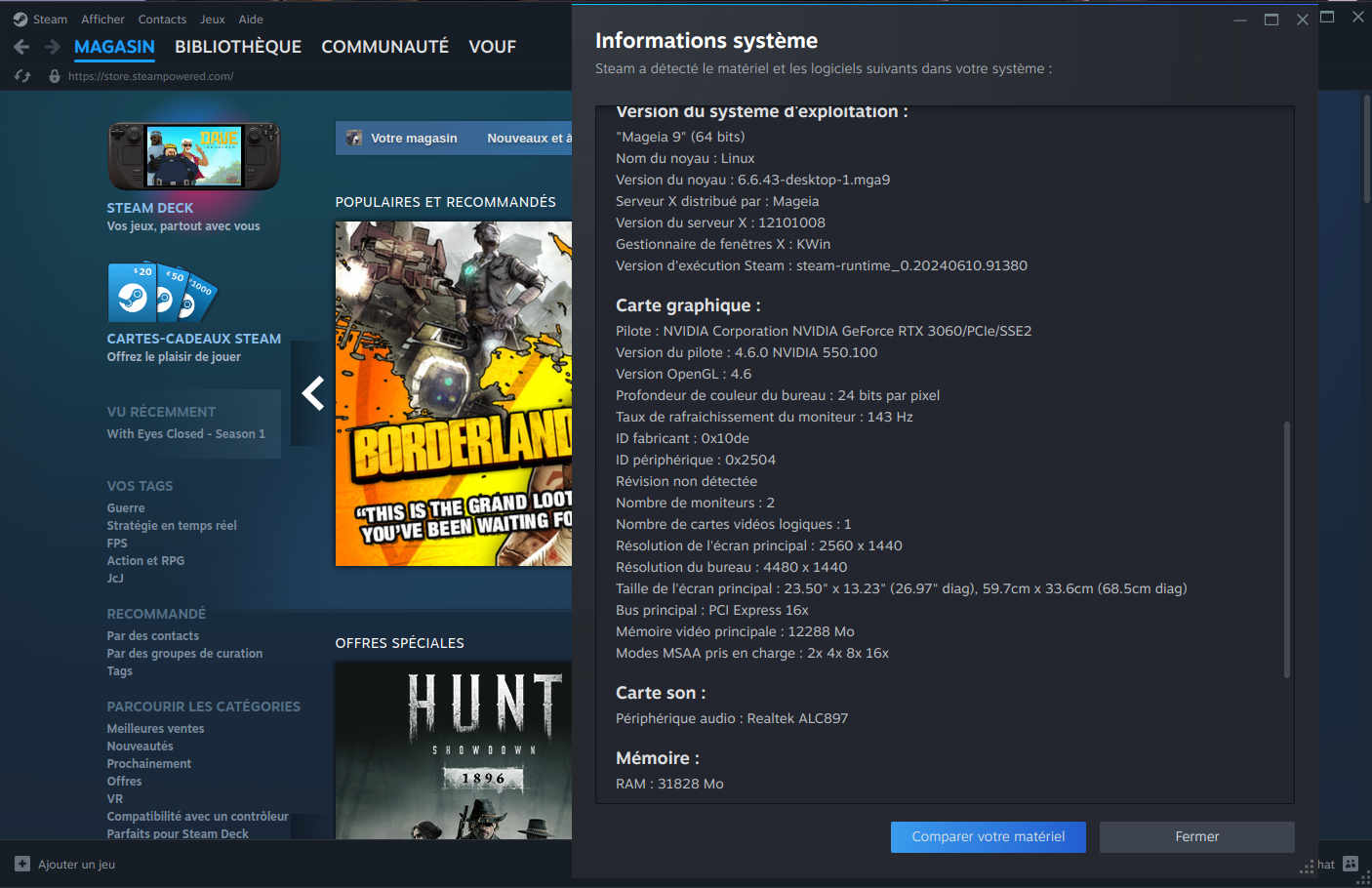The height and width of the screenshot is (888, 1372).
Task: Open Compatibilité avec un contrôleur
Action: click(x=198, y=817)
